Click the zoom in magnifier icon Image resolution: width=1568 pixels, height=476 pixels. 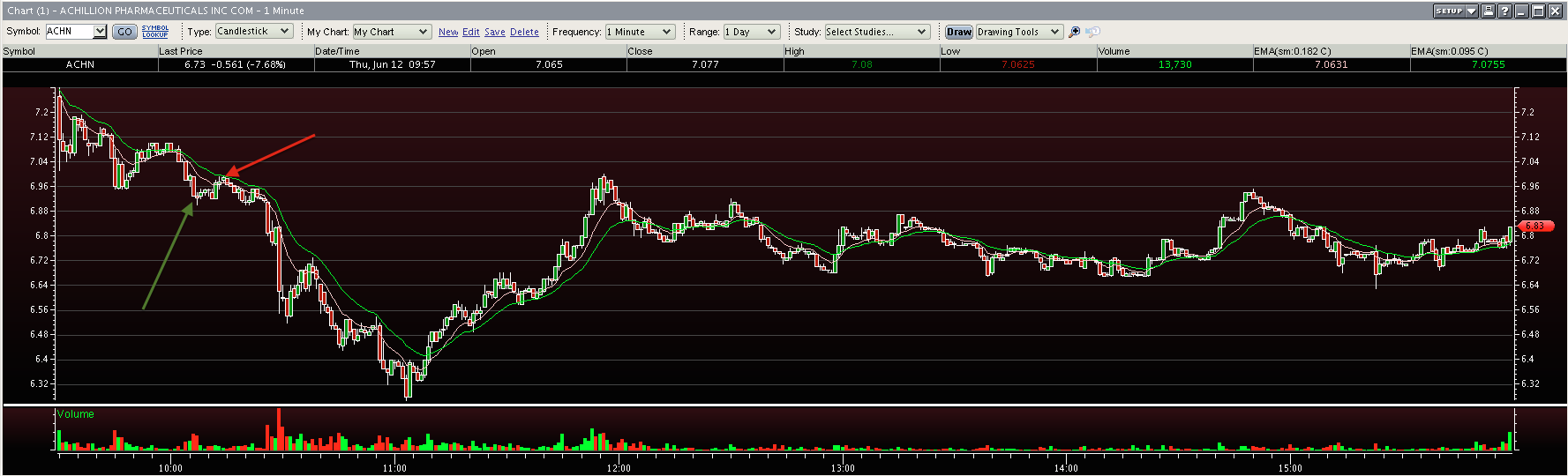[x=1074, y=32]
